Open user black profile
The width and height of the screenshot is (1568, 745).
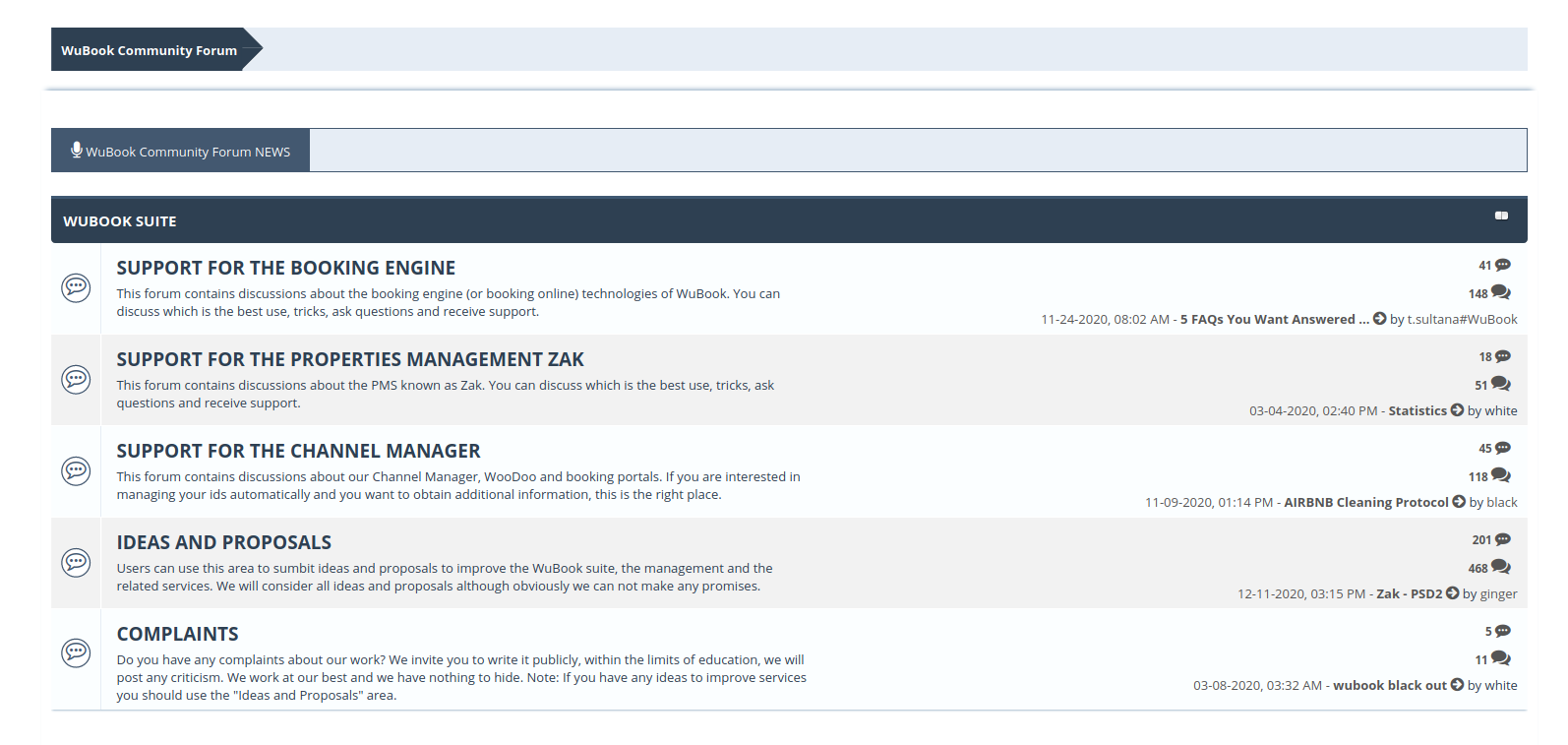pos(1502,502)
